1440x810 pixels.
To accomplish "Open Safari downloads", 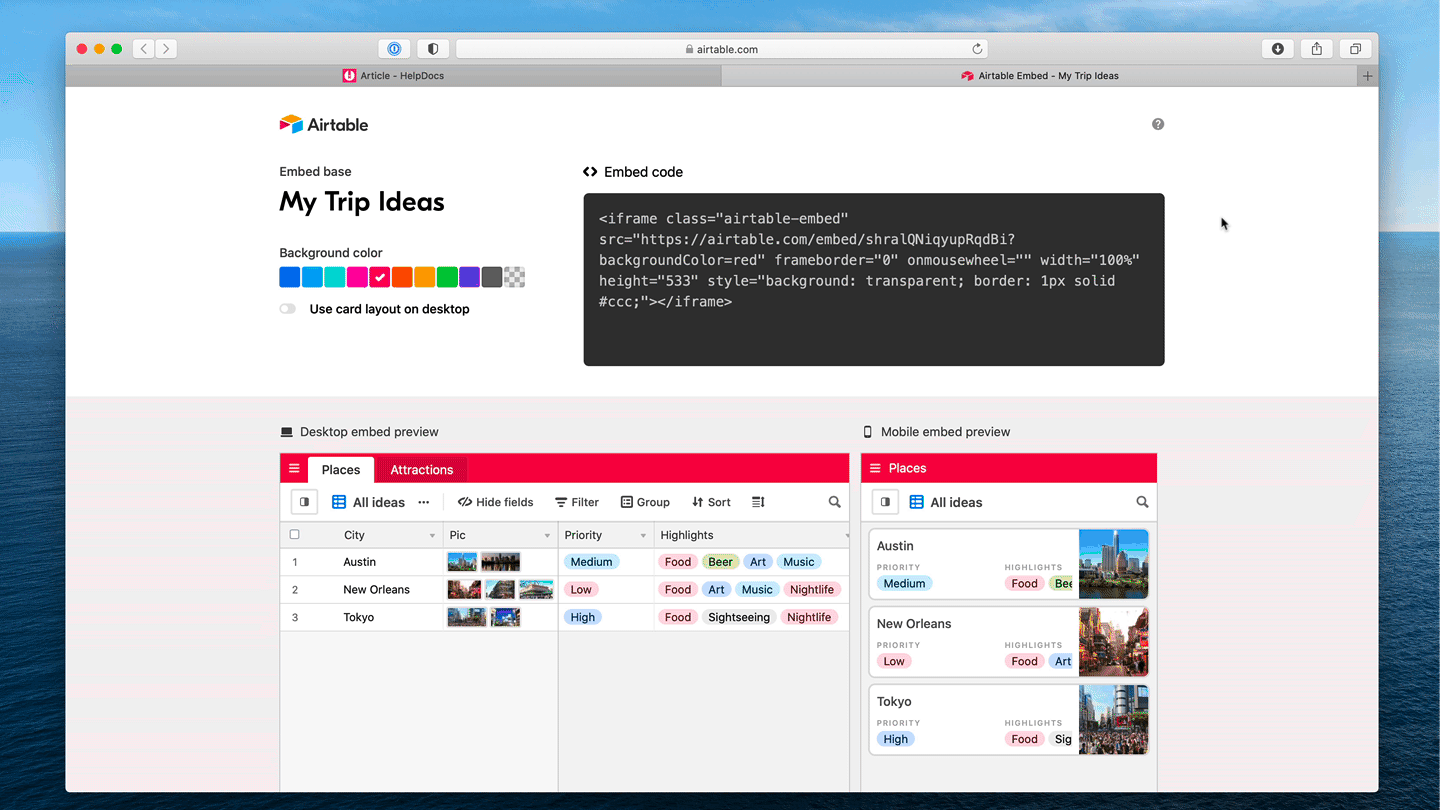I will click(1278, 49).
